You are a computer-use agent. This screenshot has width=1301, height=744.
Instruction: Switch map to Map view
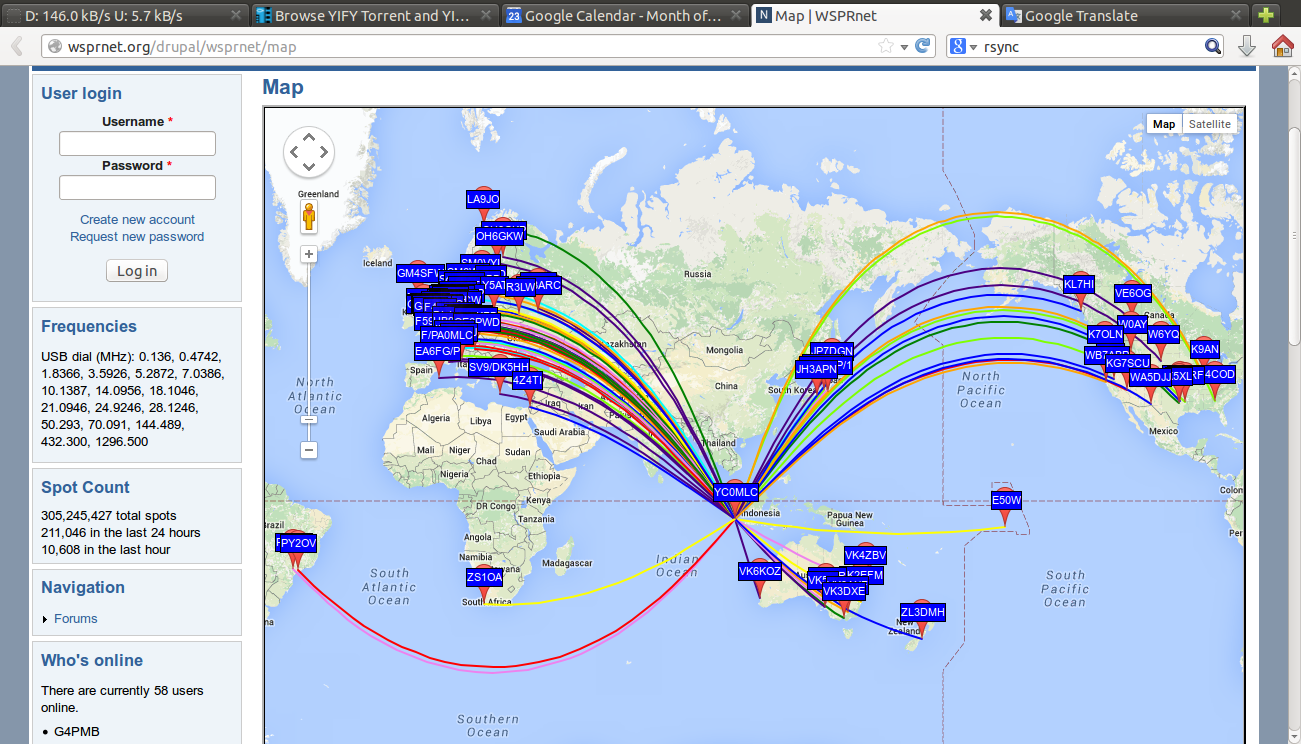[1164, 124]
